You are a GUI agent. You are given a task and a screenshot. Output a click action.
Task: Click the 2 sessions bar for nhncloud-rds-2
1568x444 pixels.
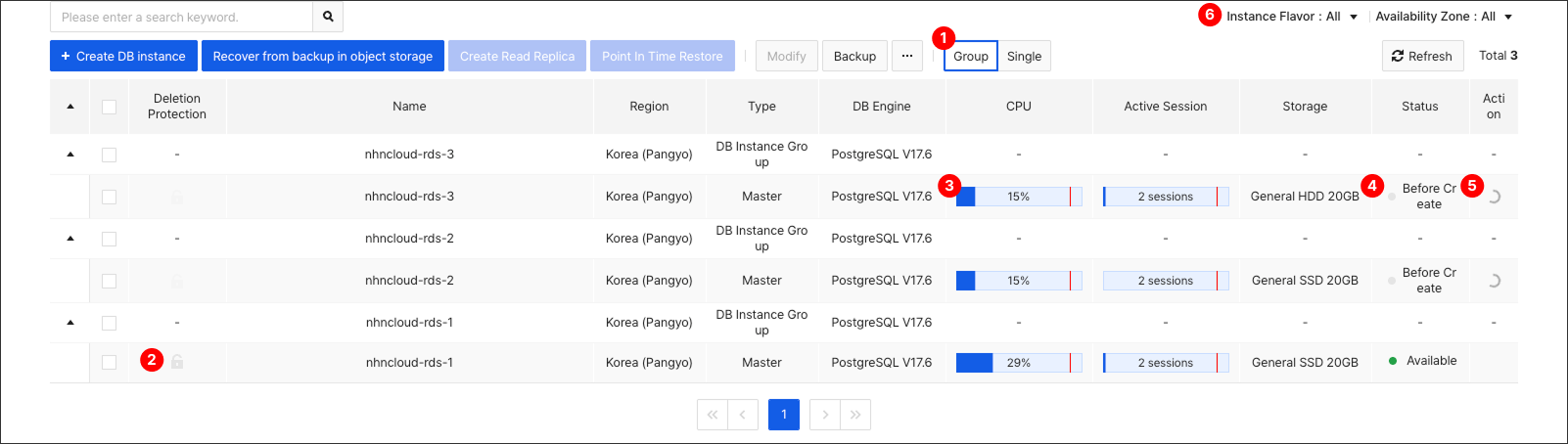[x=1166, y=281]
